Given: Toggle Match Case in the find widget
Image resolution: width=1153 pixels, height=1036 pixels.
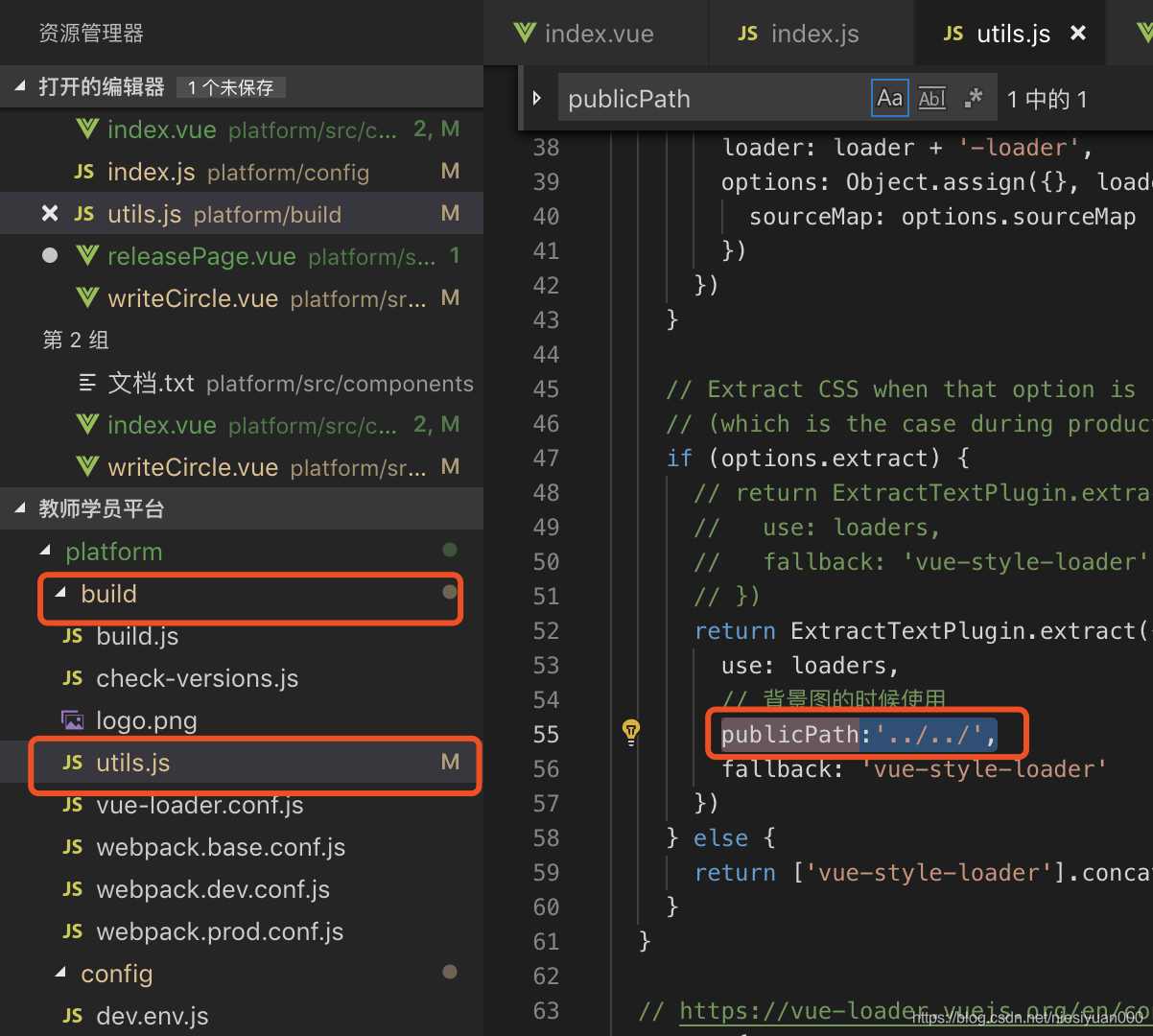Looking at the screenshot, I should coord(889,97).
